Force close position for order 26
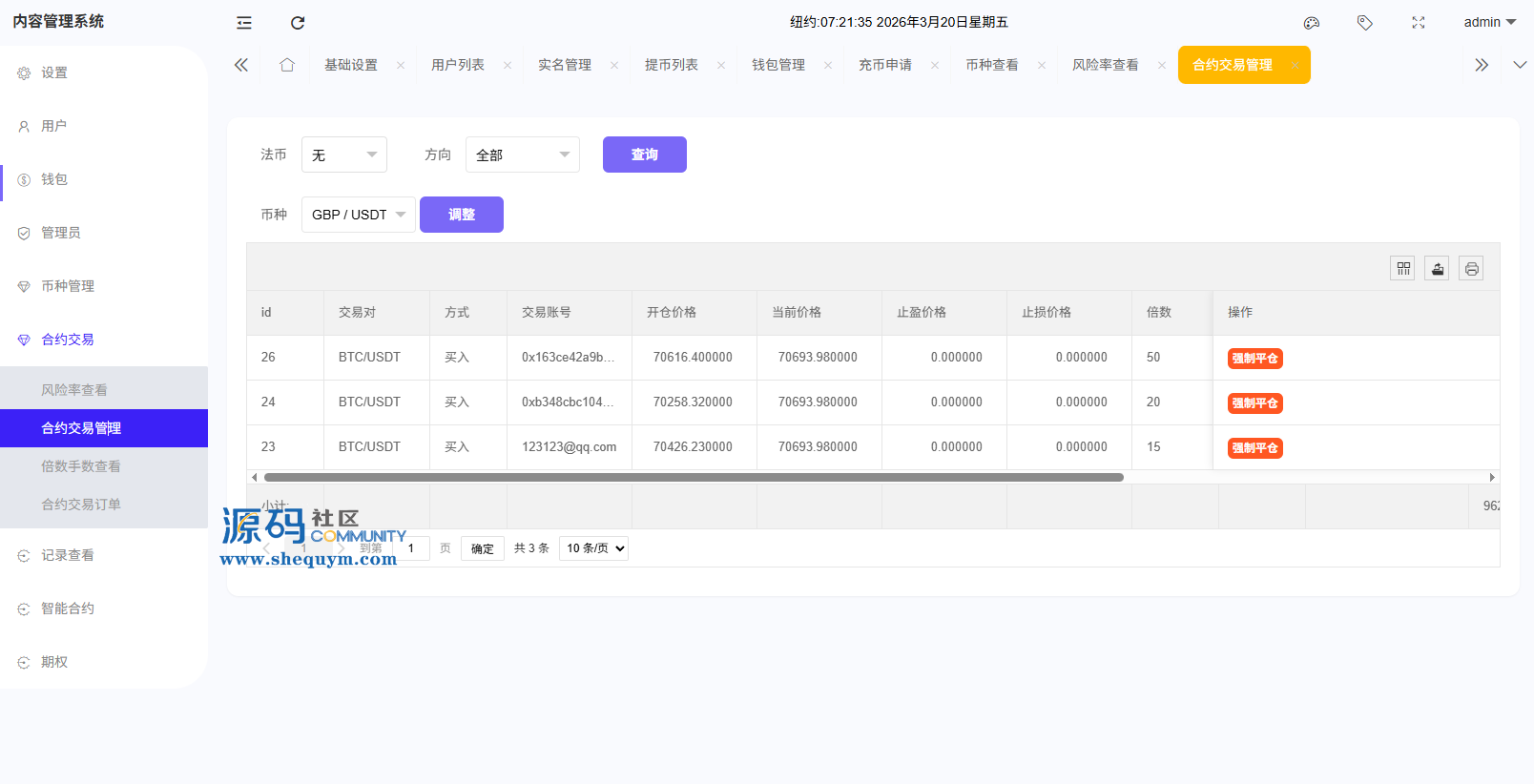Image resolution: width=1534 pixels, height=784 pixels. pyautogui.click(x=1254, y=359)
